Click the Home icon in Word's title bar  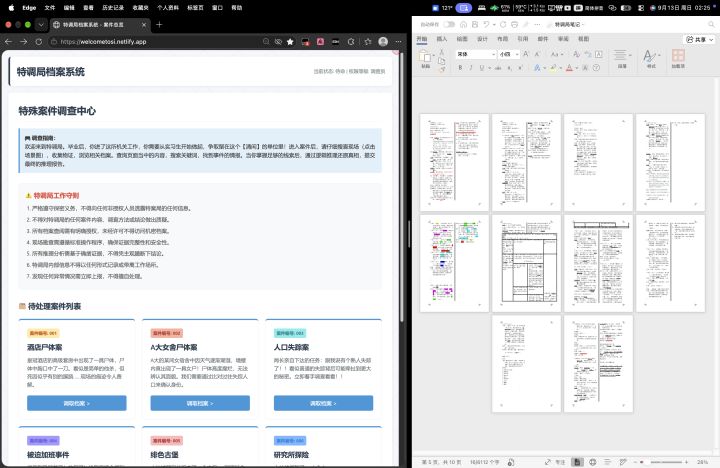pos(463,24)
